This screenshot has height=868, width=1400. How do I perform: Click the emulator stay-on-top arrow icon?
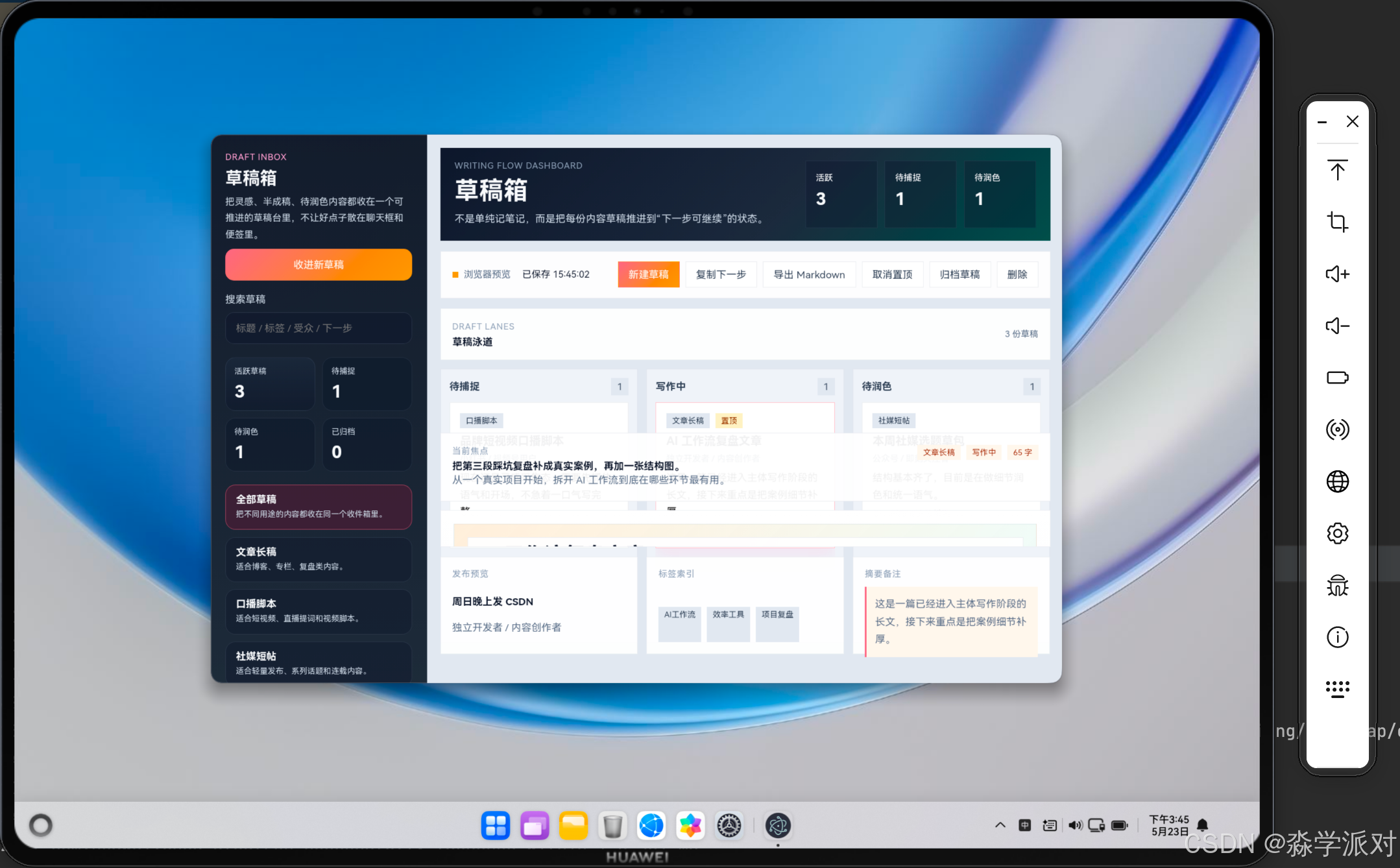pyautogui.click(x=1337, y=170)
